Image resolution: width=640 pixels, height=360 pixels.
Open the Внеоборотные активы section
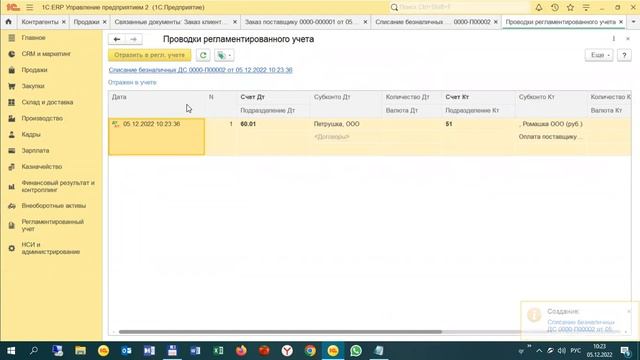tap(53, 206)
